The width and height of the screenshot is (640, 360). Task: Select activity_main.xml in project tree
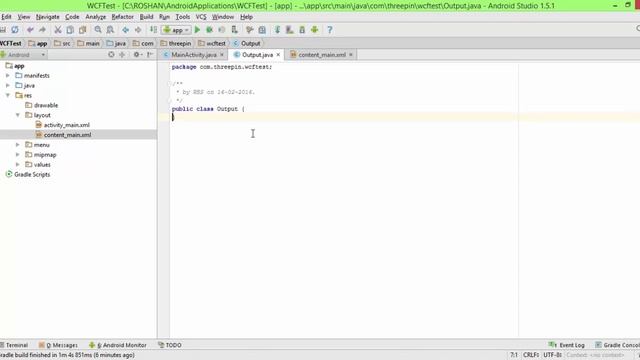click(67, 125)
